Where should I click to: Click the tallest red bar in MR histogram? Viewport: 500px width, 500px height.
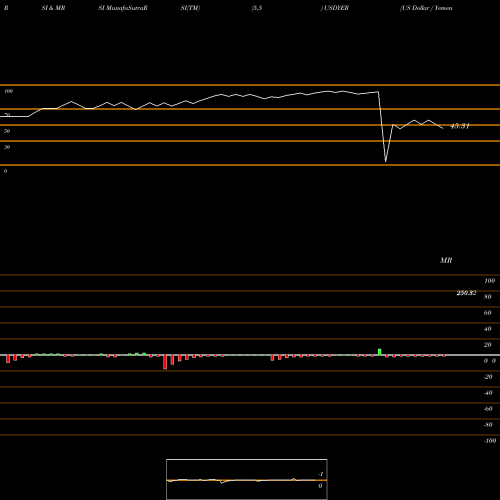click(165, 362)
